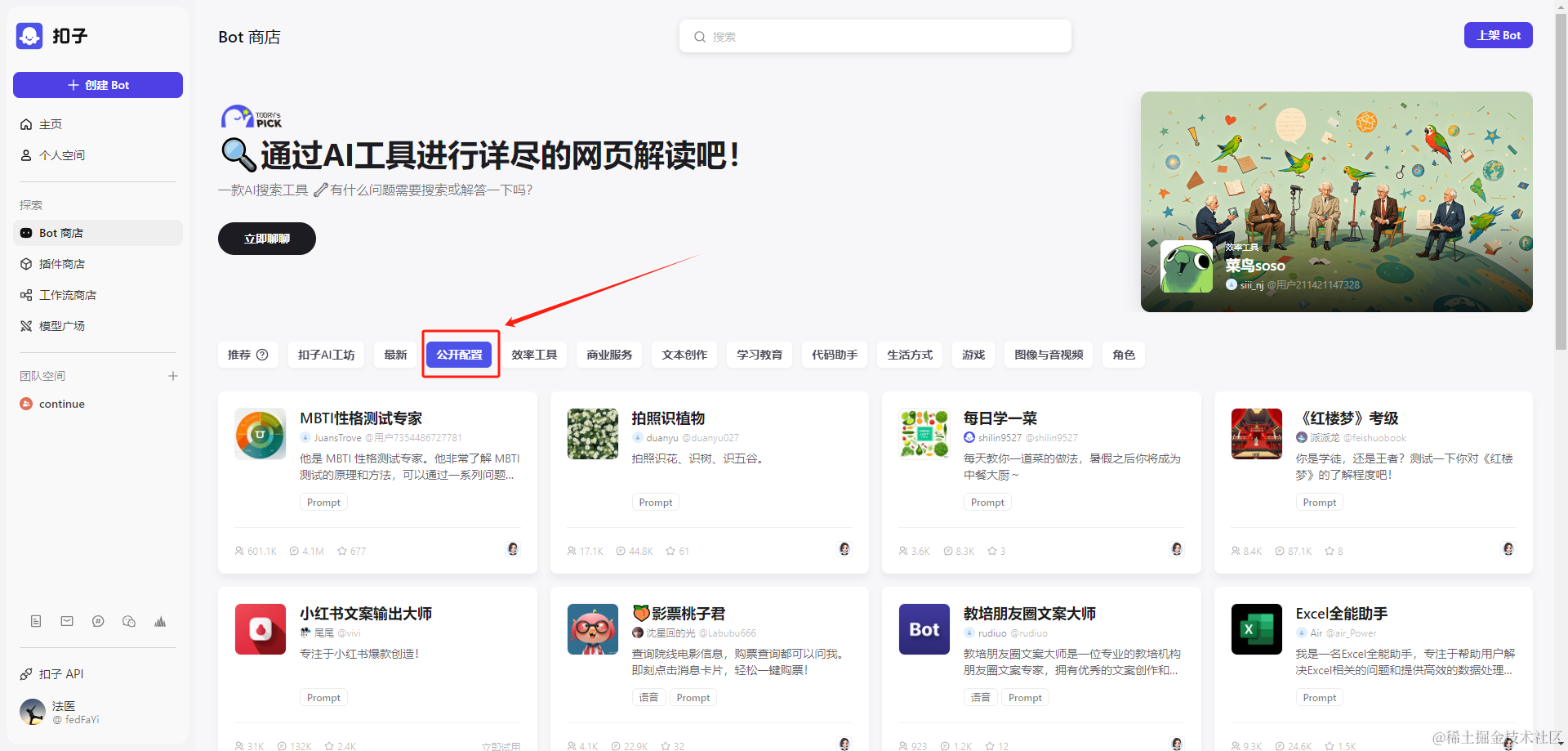This screenshot has width=1568, height=751.
Task: Open the 法医 user avatar
Action: click(33, 712)
